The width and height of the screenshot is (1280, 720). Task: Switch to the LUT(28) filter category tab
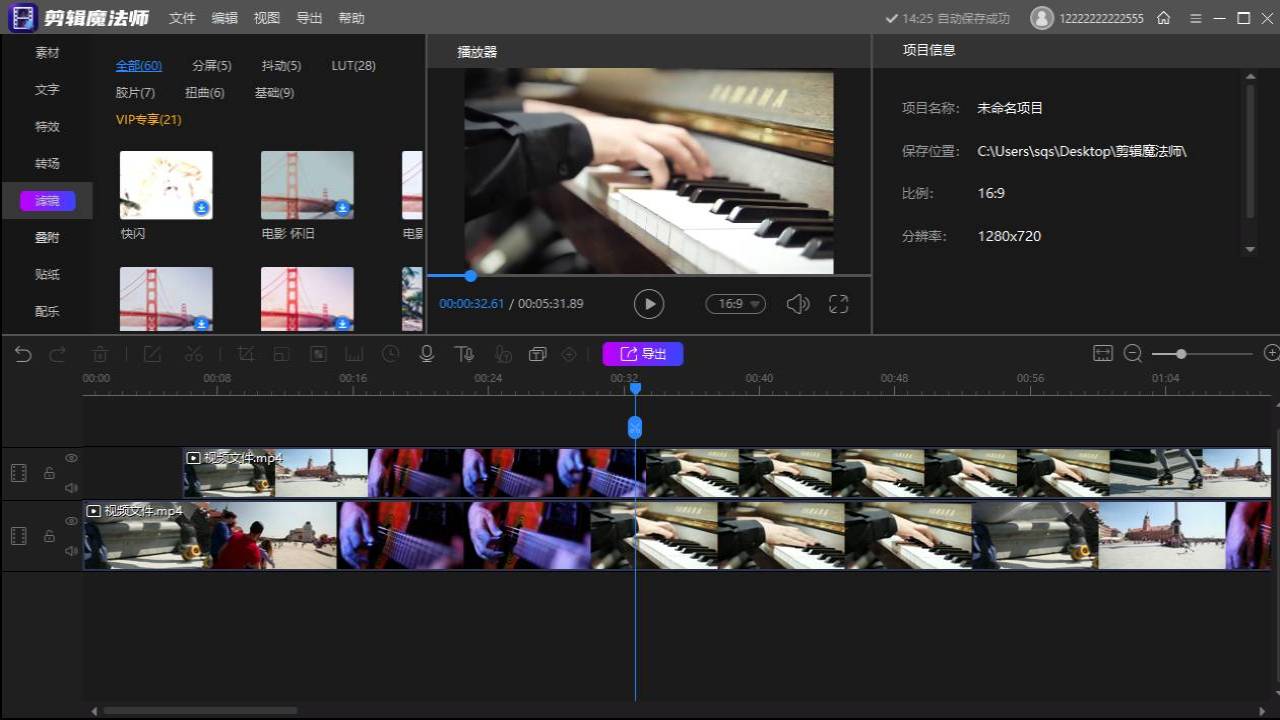(353, 65)
